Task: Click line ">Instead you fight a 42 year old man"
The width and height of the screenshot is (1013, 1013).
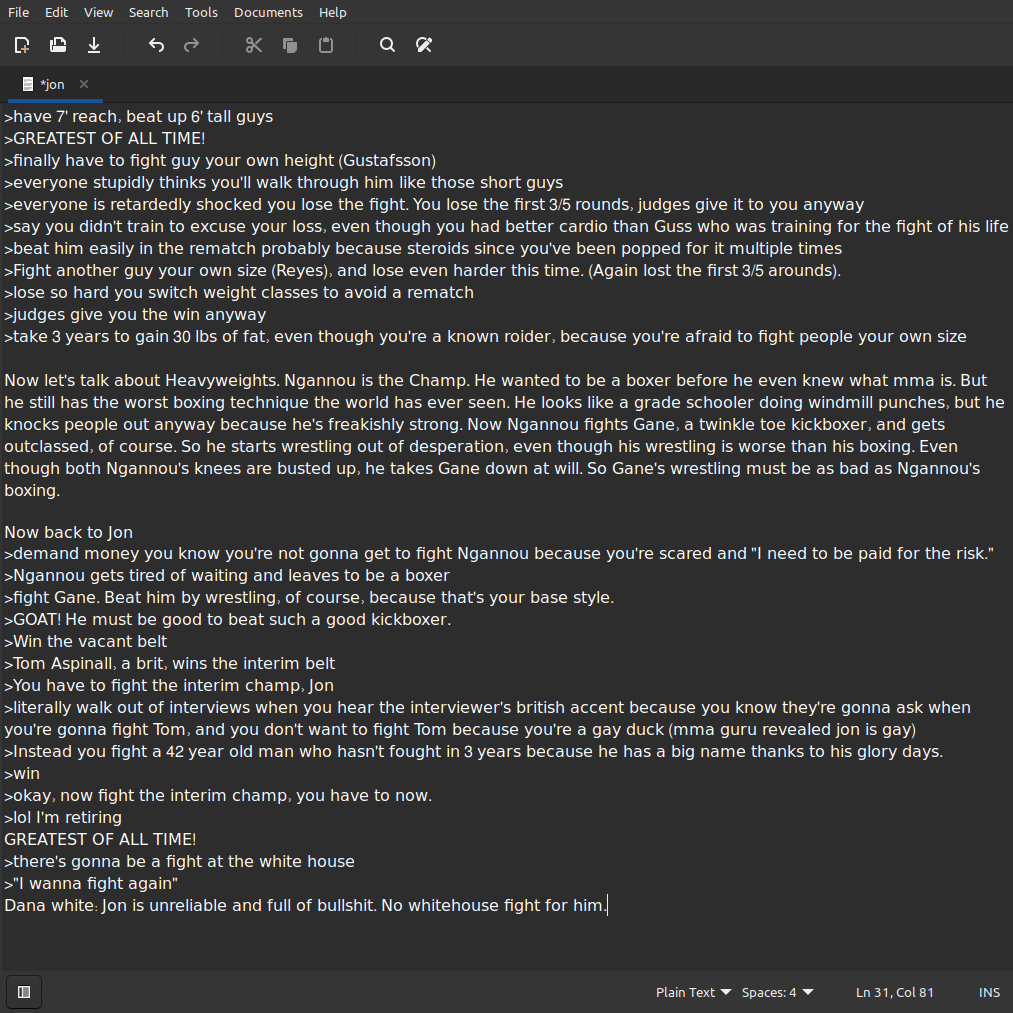Action: [474, 751]
